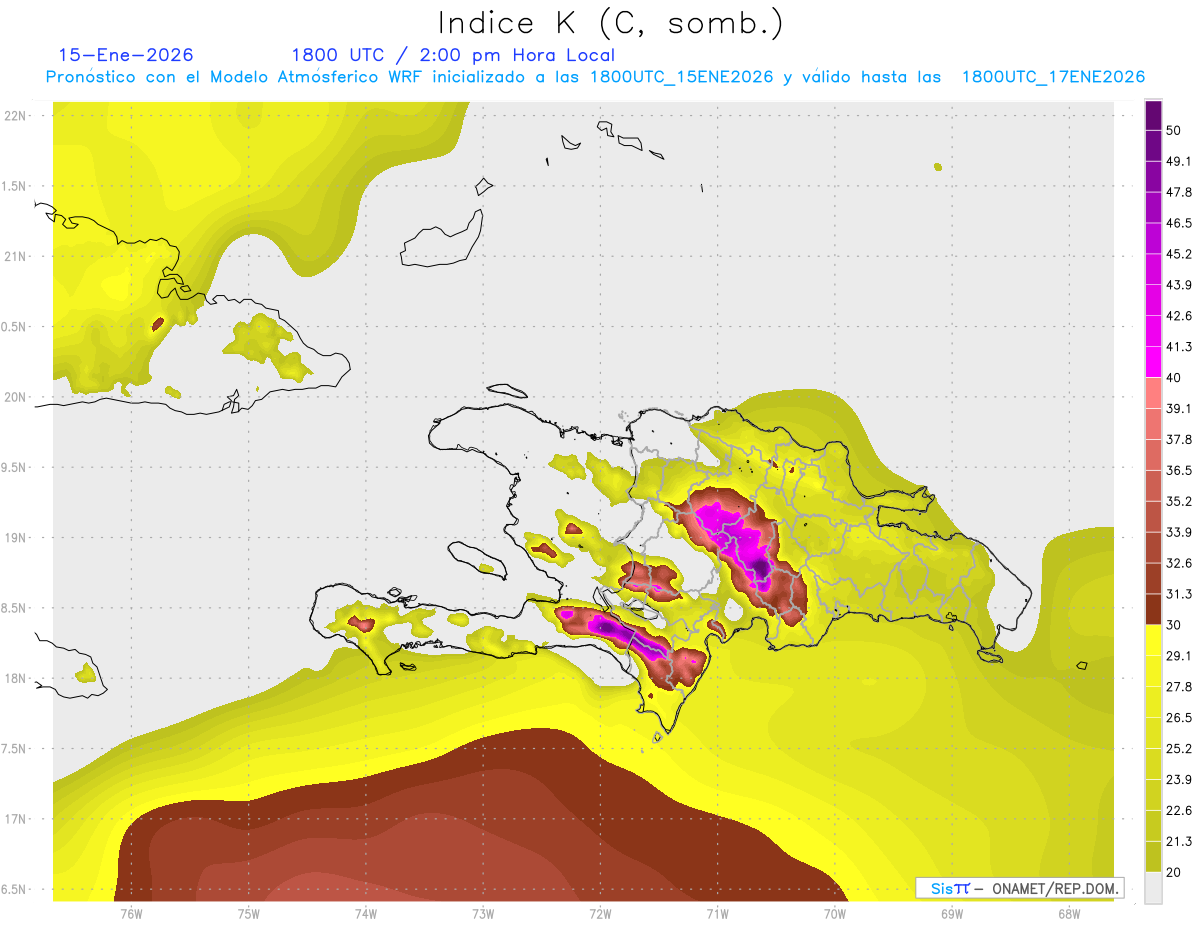Click the dark purple K-index peak over central Dominican Republic
The image size is (1200, 927).
pos(762,569)
